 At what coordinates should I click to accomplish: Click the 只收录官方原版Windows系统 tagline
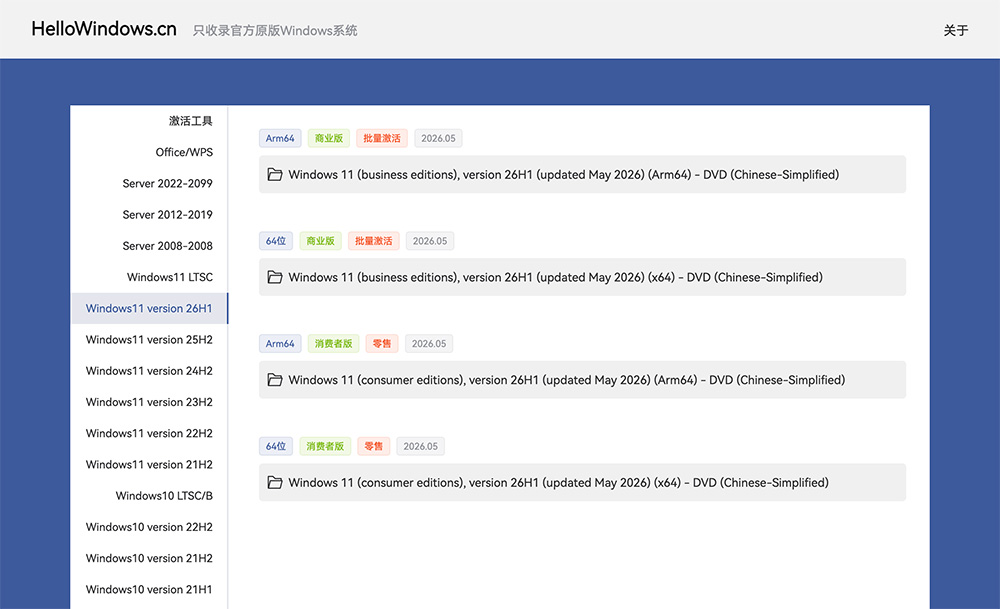(275, 31)
